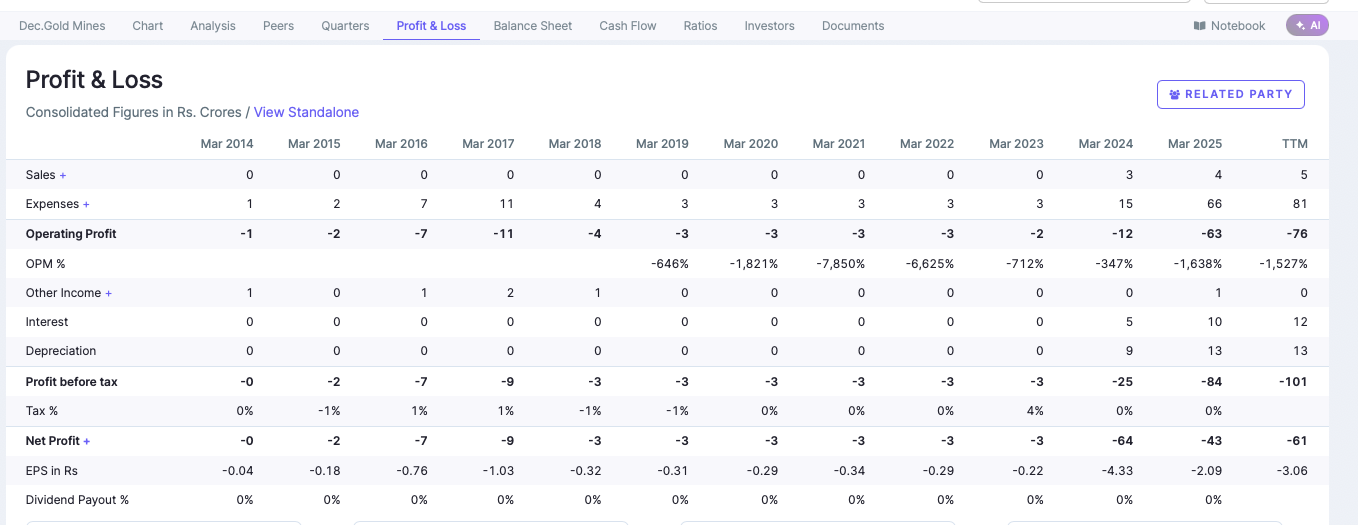The width and height of the screenshot is (1358, 525).
Task: Open the Notebook panel
Action: pyautogui.click(x=1229, y=26)
